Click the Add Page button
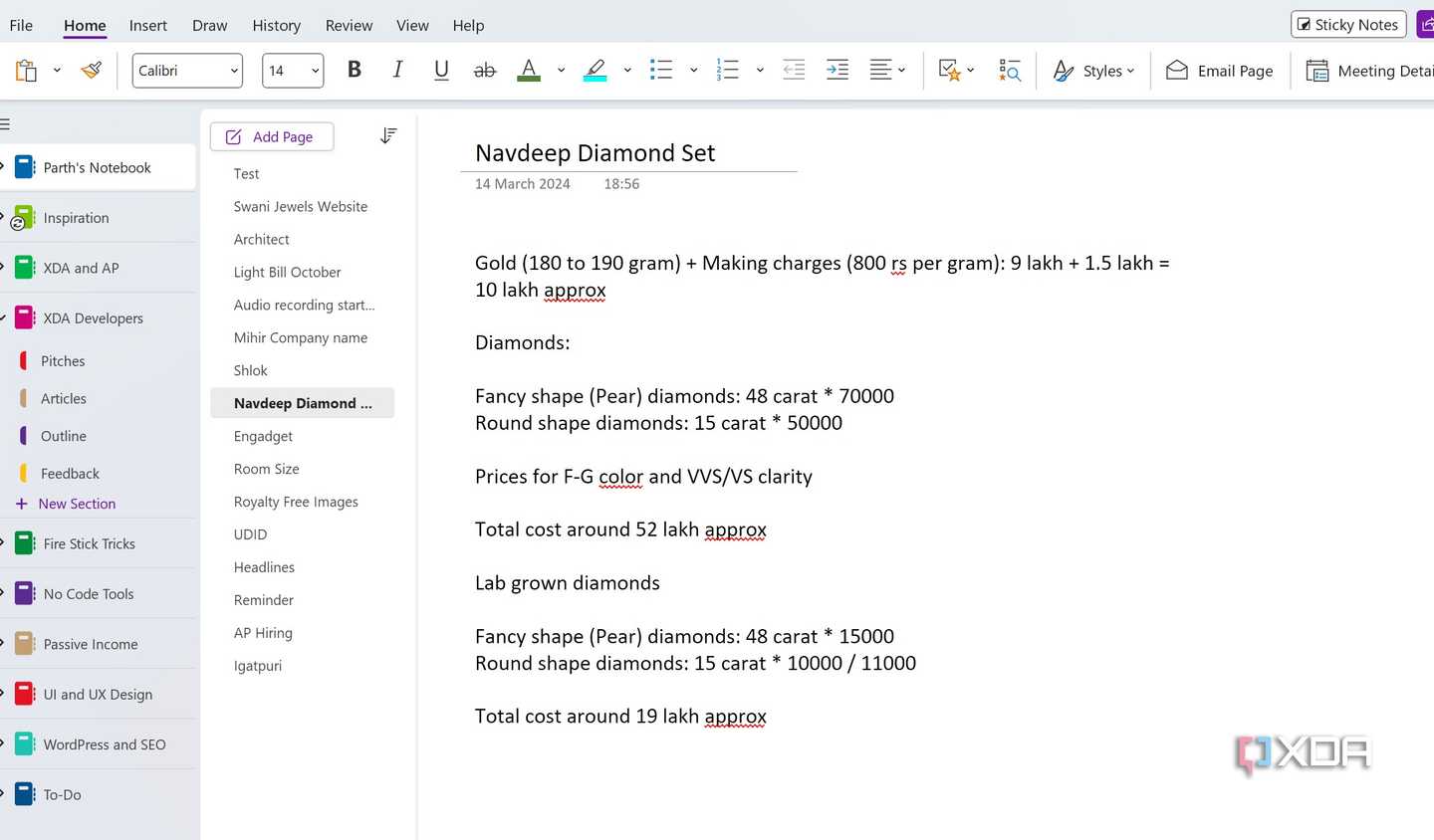The image size is (1434, 840). click(272, 136)
